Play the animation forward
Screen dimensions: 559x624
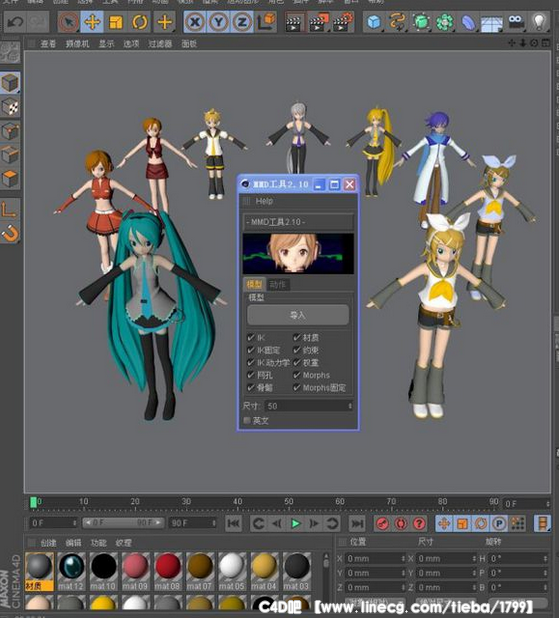pos(295,523)
